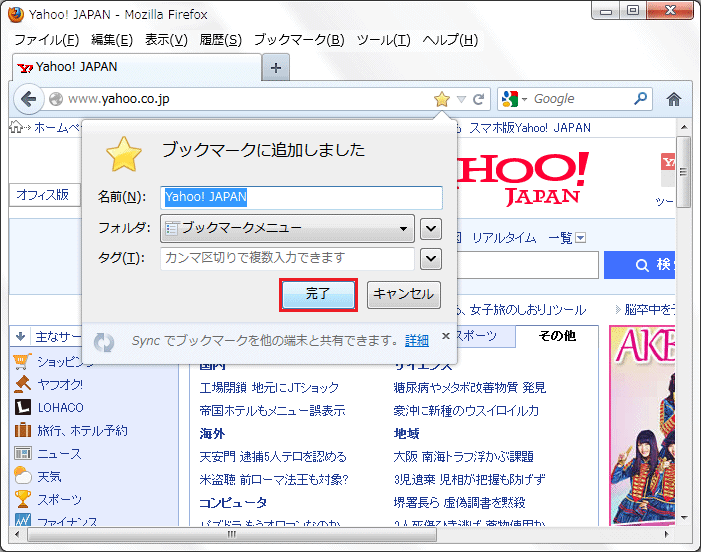Expand the tag list chevron button
The image size is (701, 552).
431,259
